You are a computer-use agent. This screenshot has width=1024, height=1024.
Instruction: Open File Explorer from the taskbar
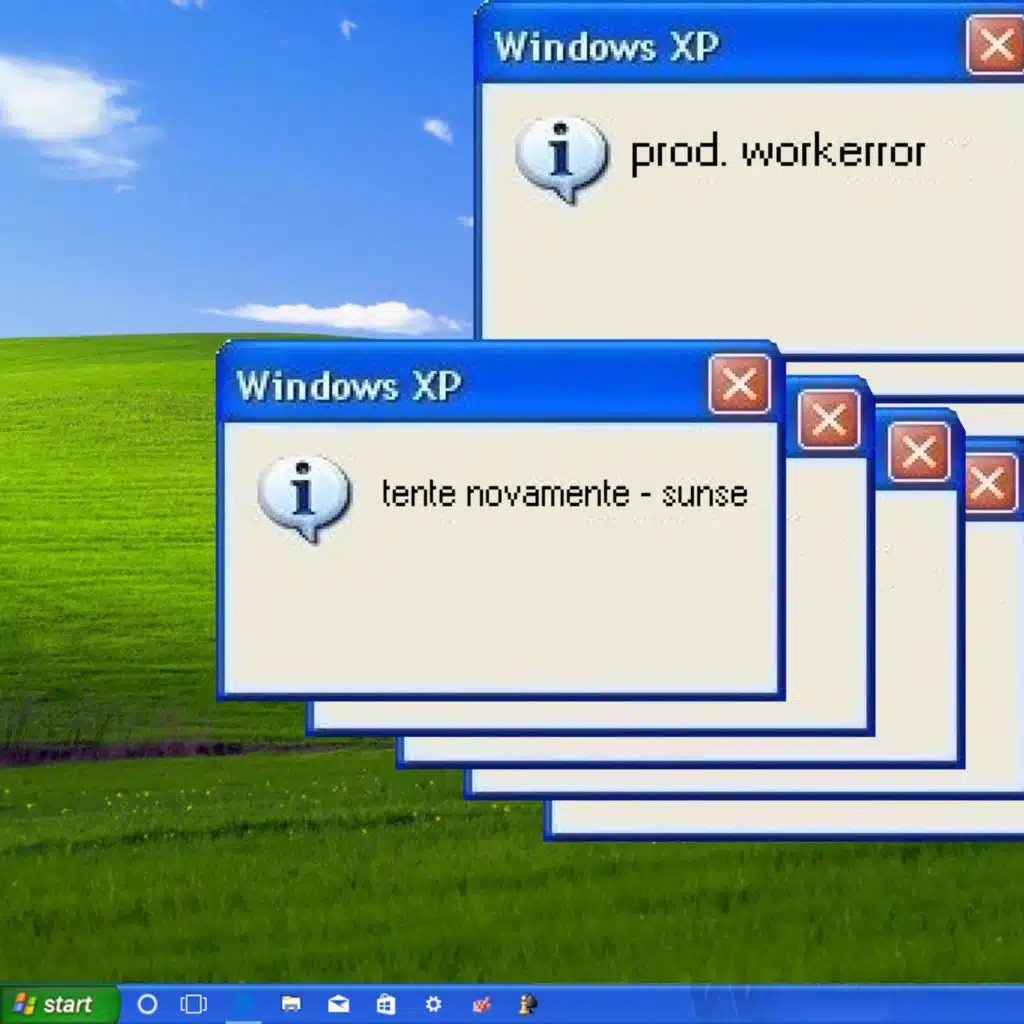pos(291,1004)
